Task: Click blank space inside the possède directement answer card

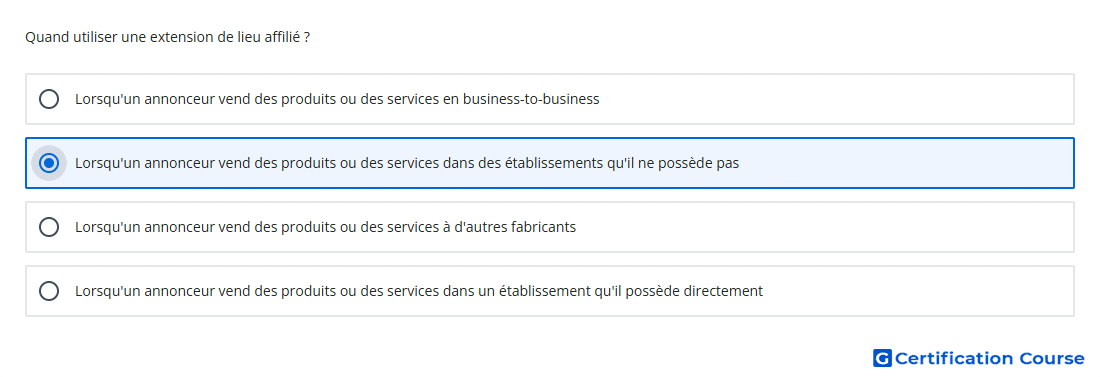Action: pyautogui.click(x=919, y=291)
